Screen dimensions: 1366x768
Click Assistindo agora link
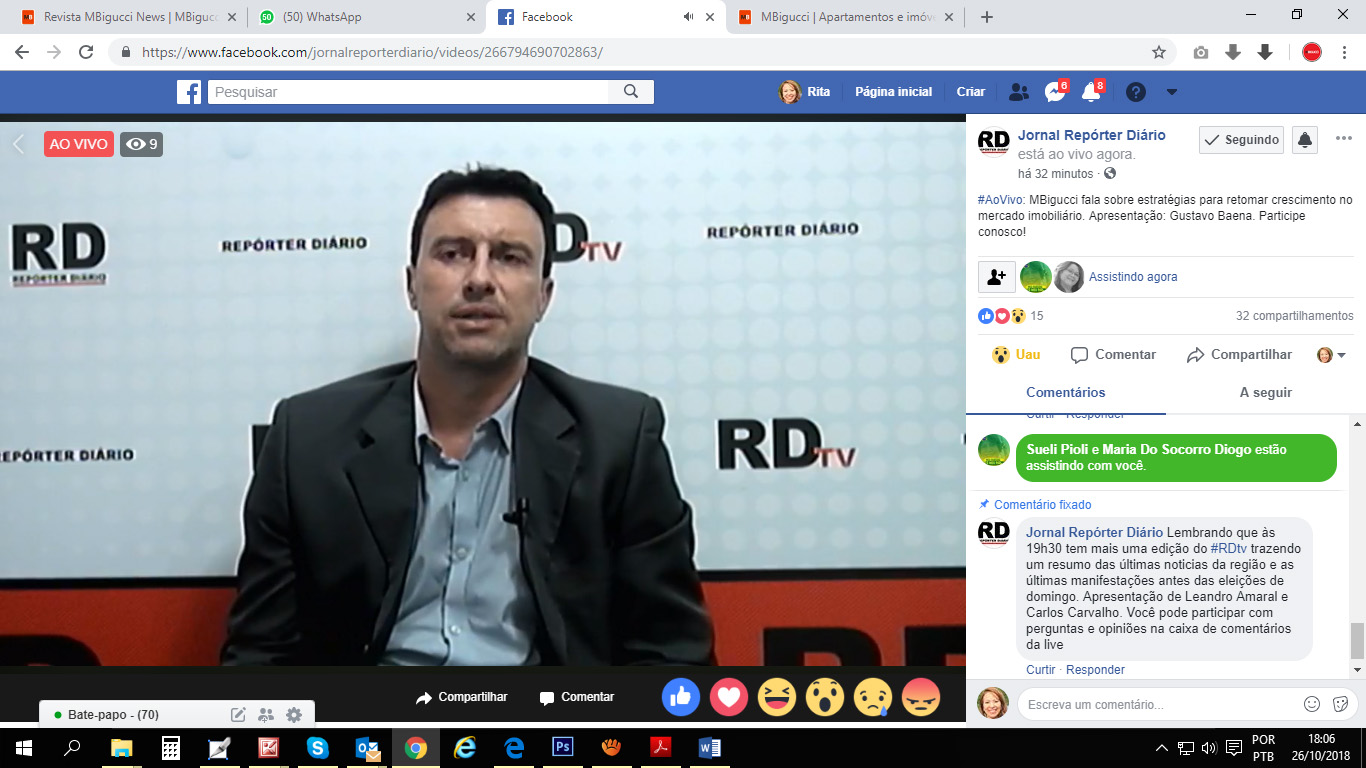(x=1133, y=277)
